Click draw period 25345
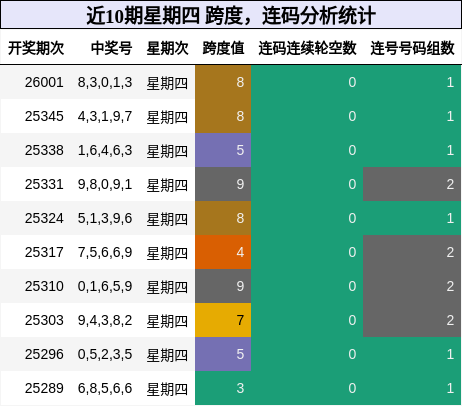 (x=44, y=116)
